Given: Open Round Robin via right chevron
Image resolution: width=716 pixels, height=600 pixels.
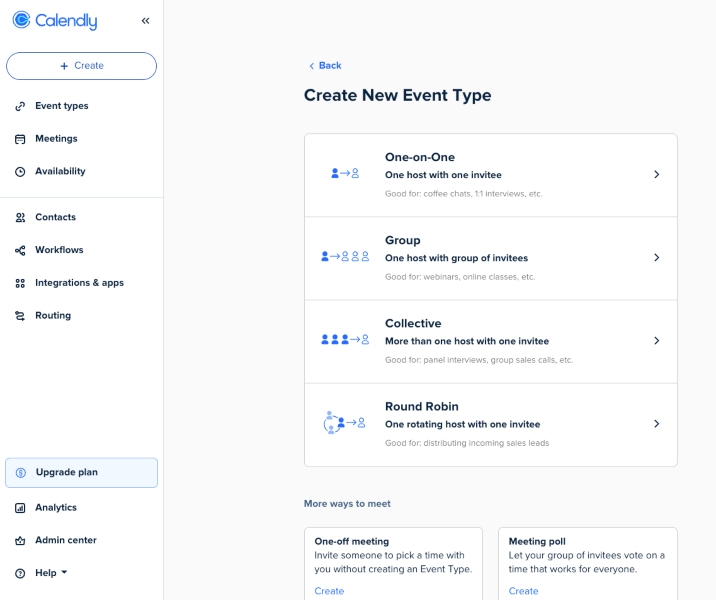Looking at the screenshot, I should pyautogui.click(x=656, y=424).
